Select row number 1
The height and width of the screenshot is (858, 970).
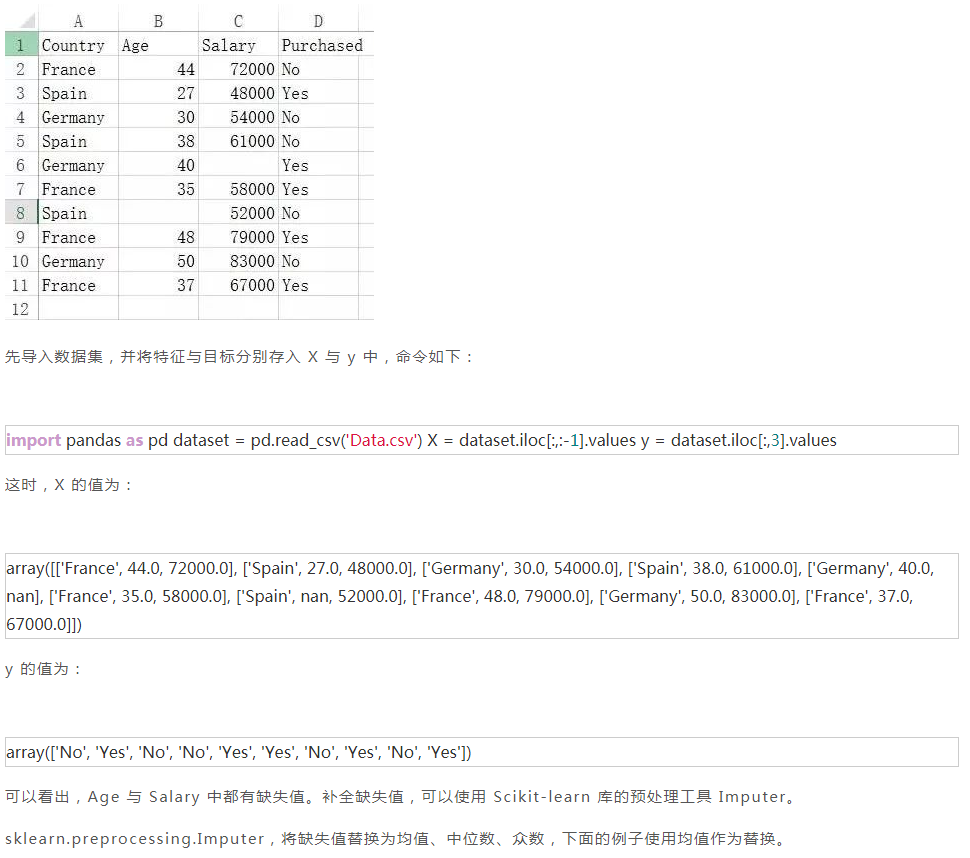(20, 44)
